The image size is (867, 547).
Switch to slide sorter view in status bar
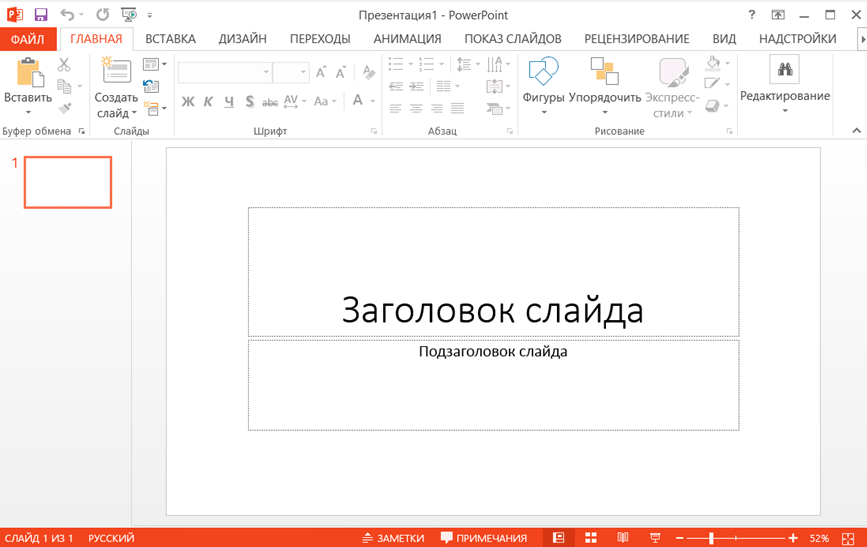pyautogui.click(x=591, y=538)
